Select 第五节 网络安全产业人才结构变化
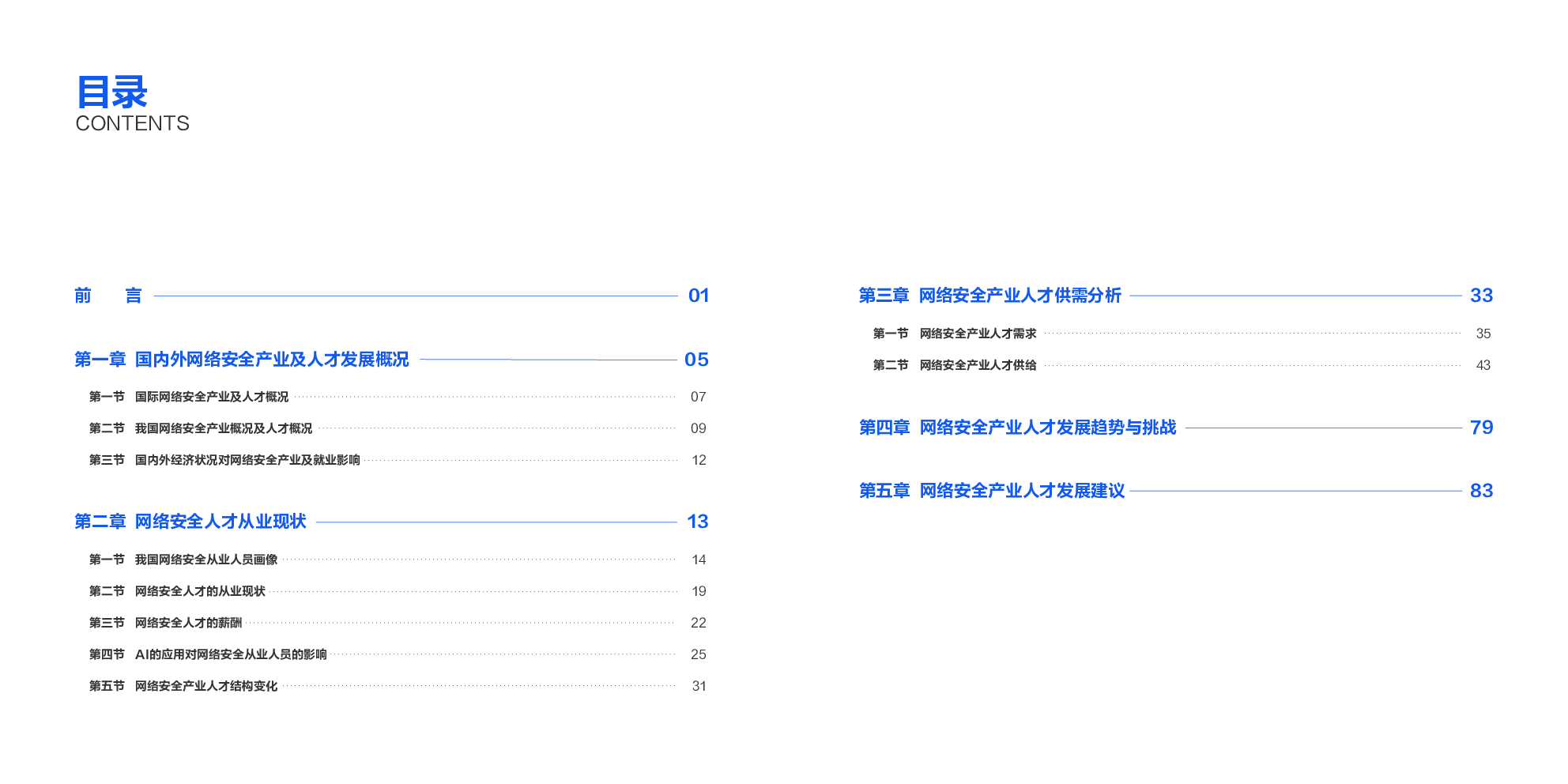Viewport: 1568px width, 784px height. tap(183, 686)
